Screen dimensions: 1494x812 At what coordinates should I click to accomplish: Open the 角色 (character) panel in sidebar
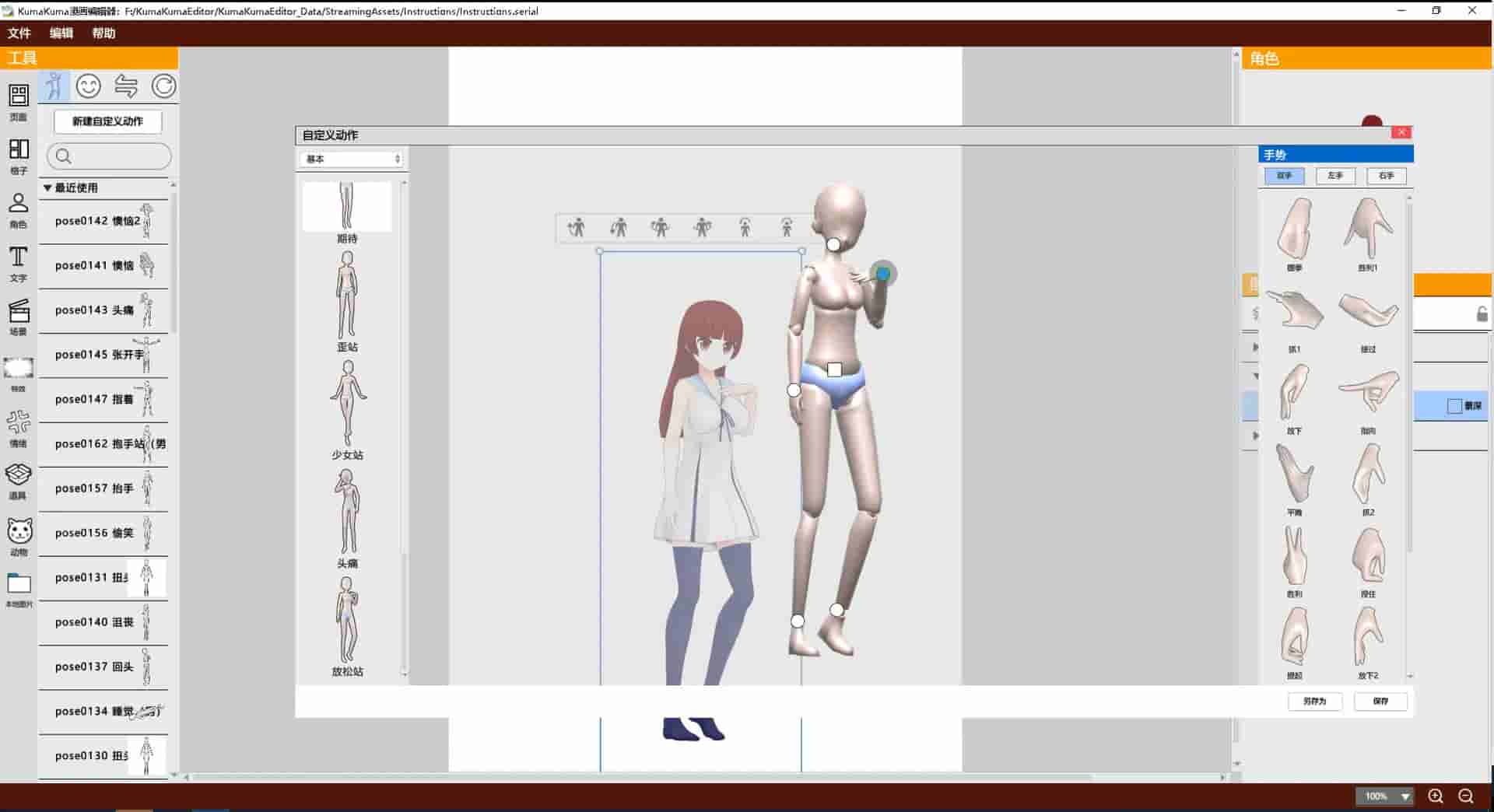click(18, 208)
